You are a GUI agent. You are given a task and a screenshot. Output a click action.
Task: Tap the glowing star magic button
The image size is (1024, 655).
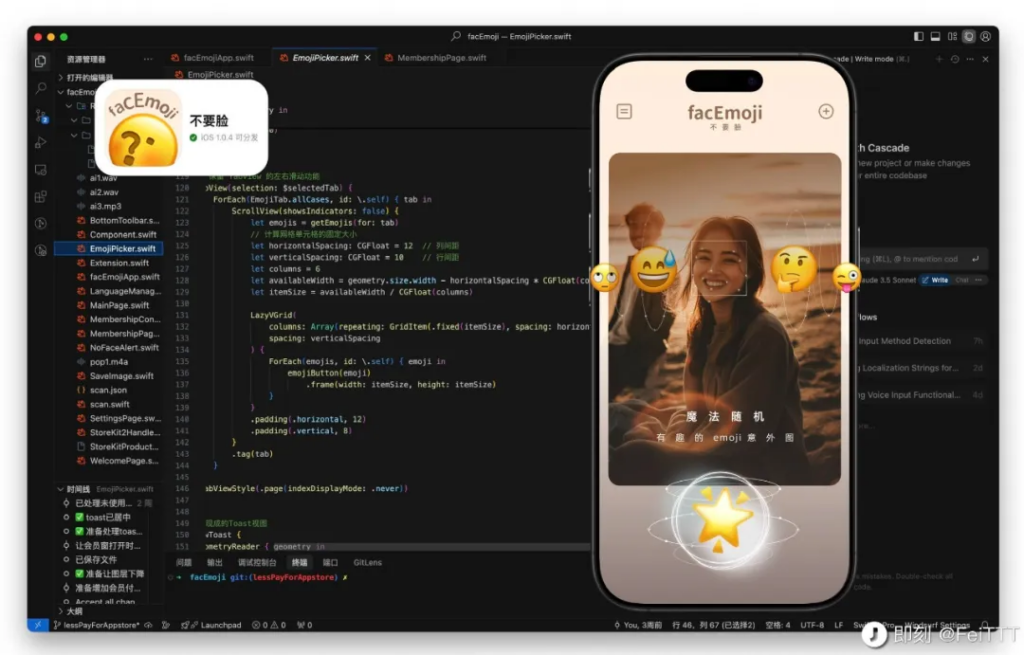721,520
